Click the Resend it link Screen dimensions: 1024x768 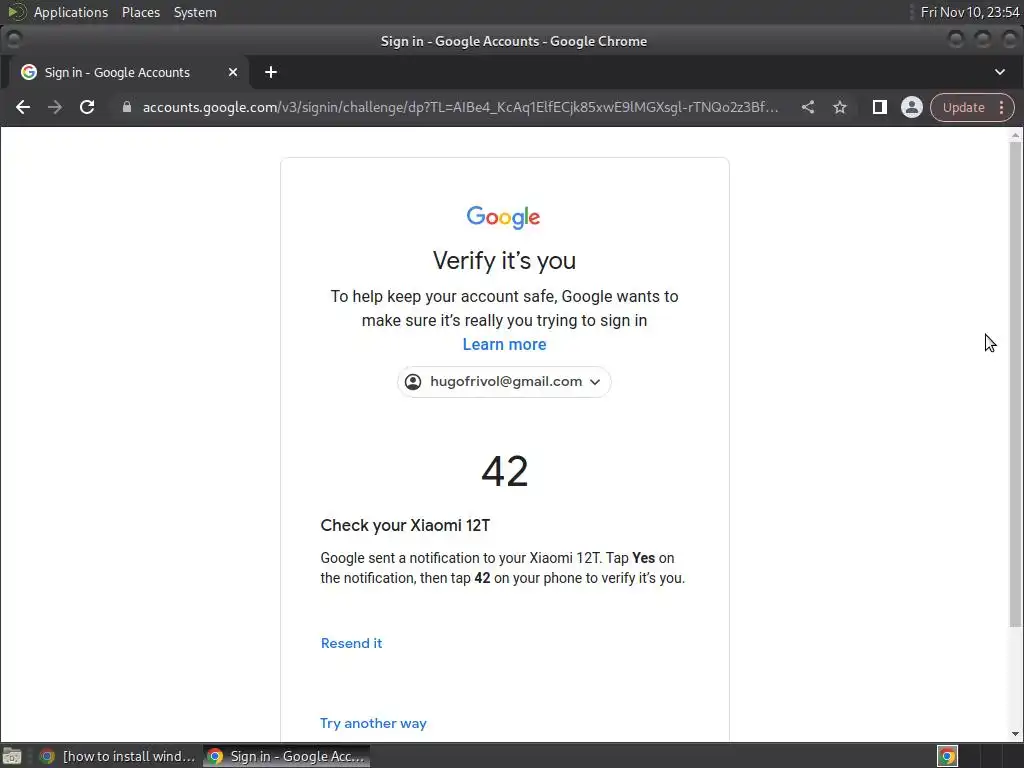(x=351, y=643)
